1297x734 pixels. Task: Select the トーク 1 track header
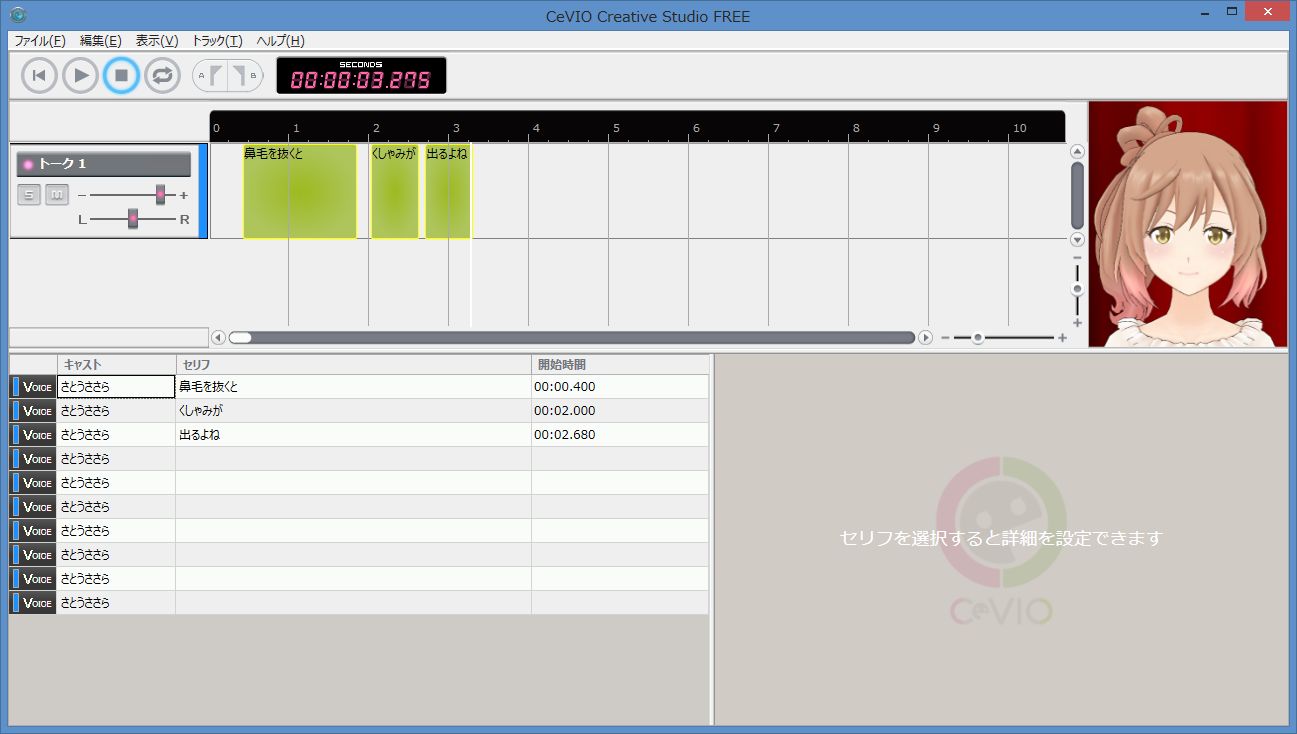(x=104, y=164)
